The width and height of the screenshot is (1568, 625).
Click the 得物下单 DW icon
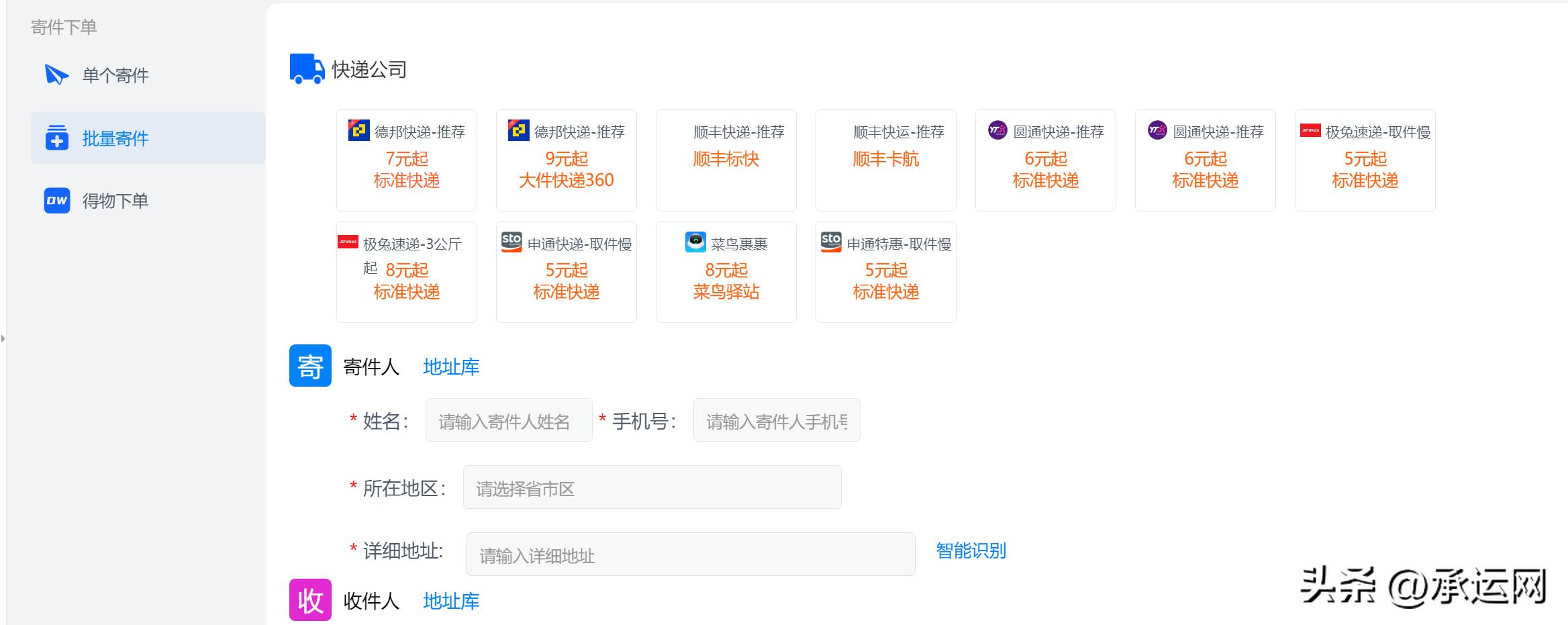click(56, 201)
